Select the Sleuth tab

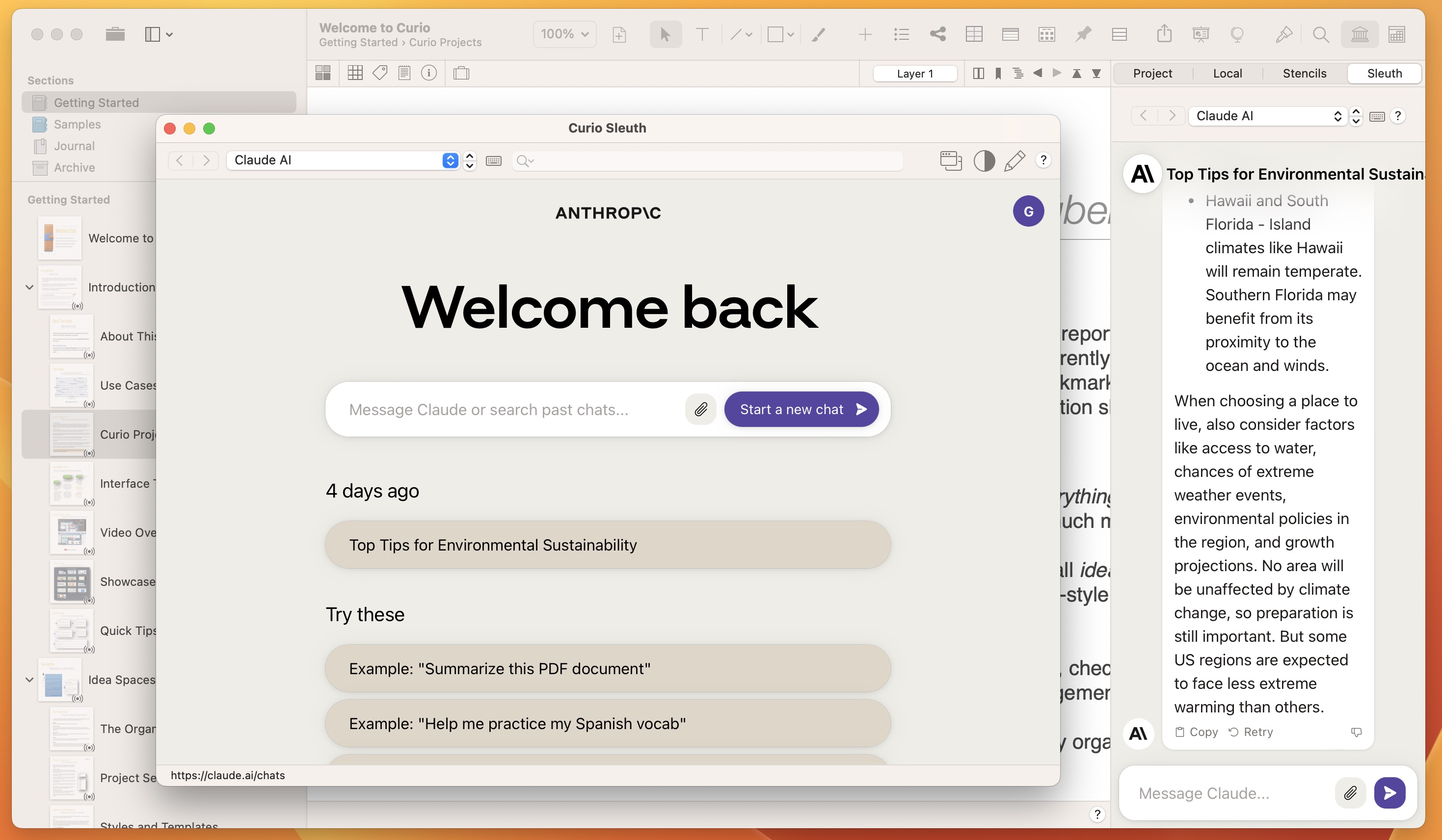[x=1384, y=73]
